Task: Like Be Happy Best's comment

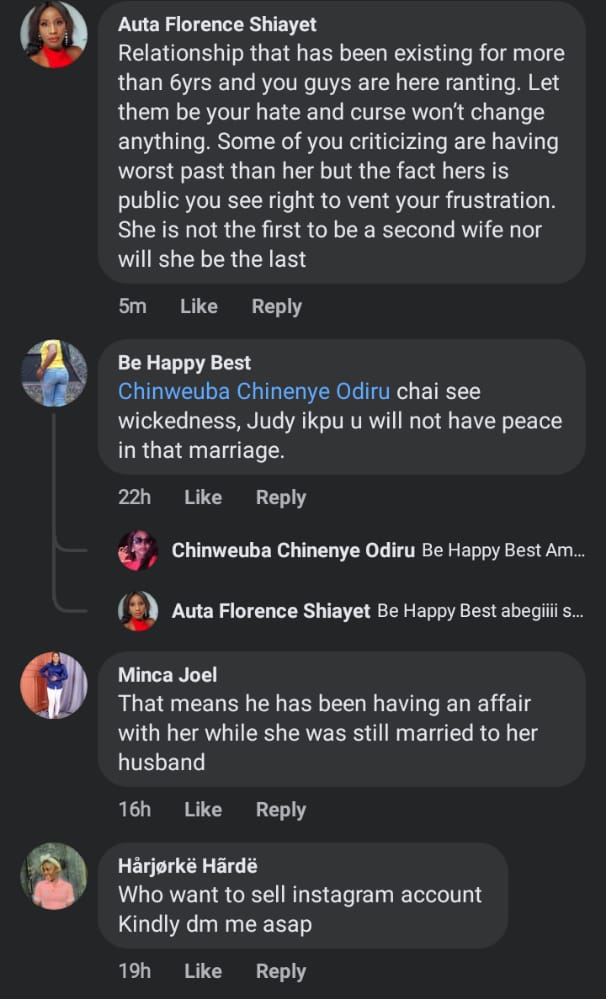Action: pos(203,497)
